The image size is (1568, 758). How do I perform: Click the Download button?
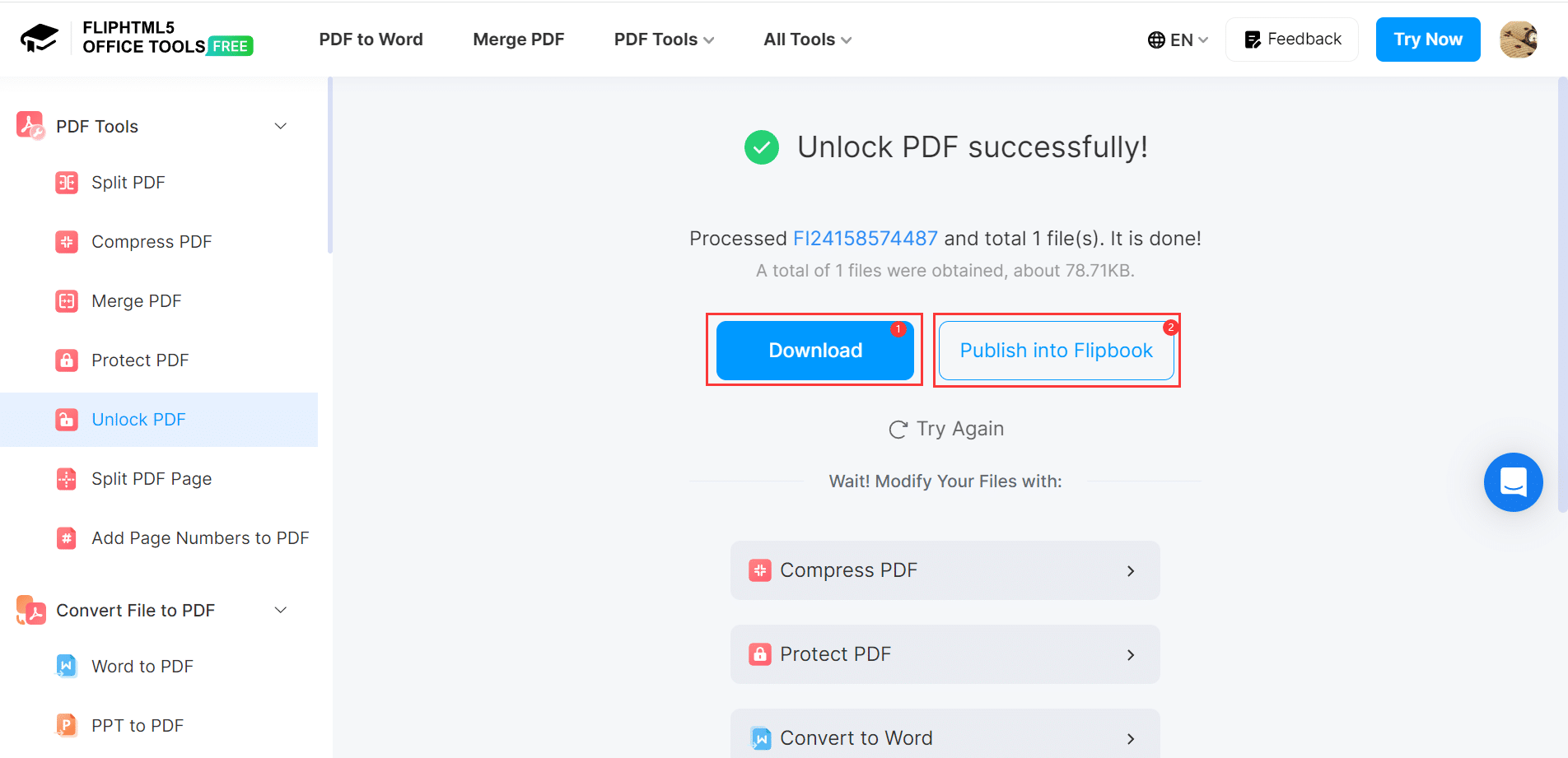click(x=815, y=351)
